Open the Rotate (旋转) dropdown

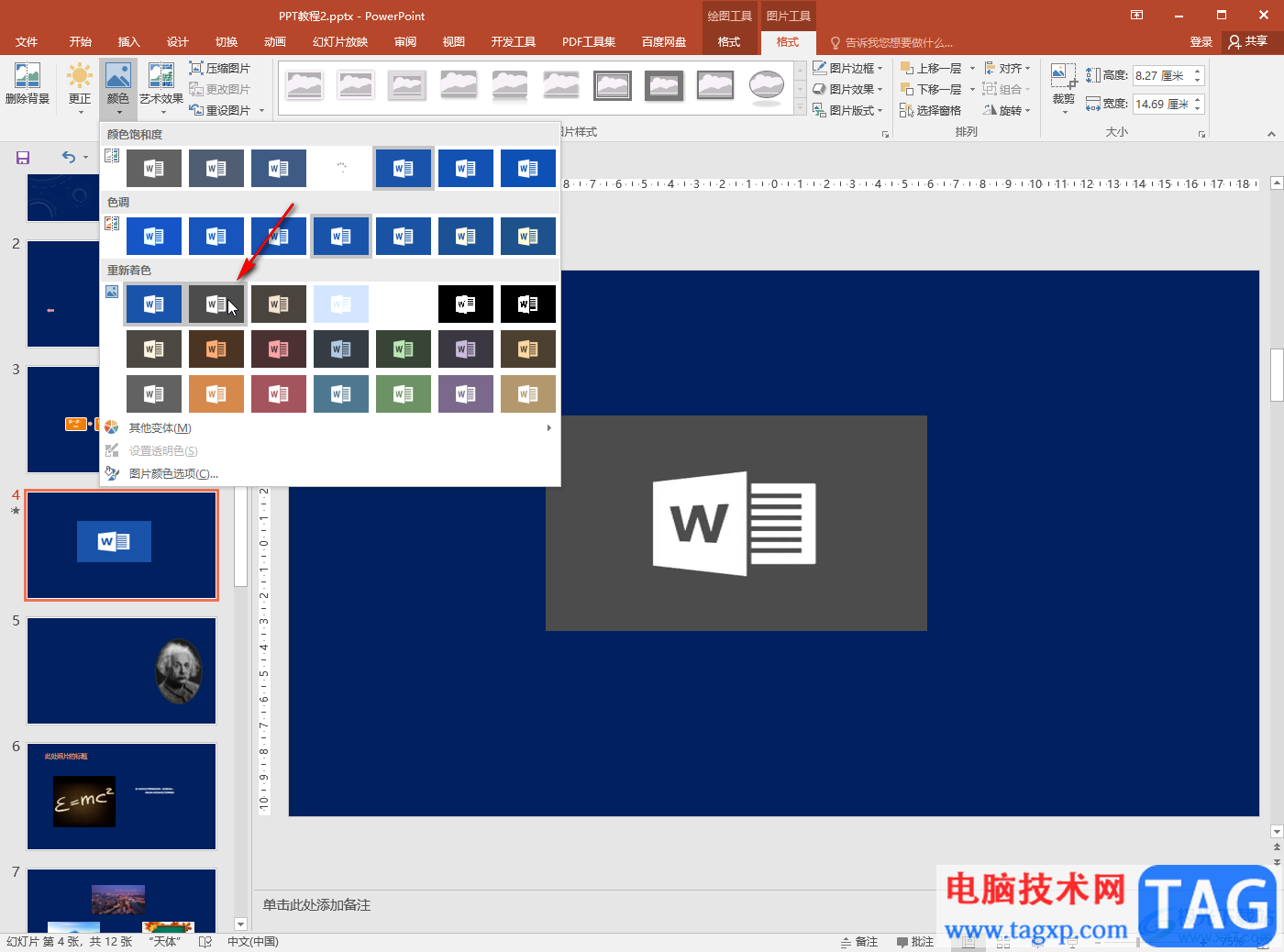coord(1007,111)
